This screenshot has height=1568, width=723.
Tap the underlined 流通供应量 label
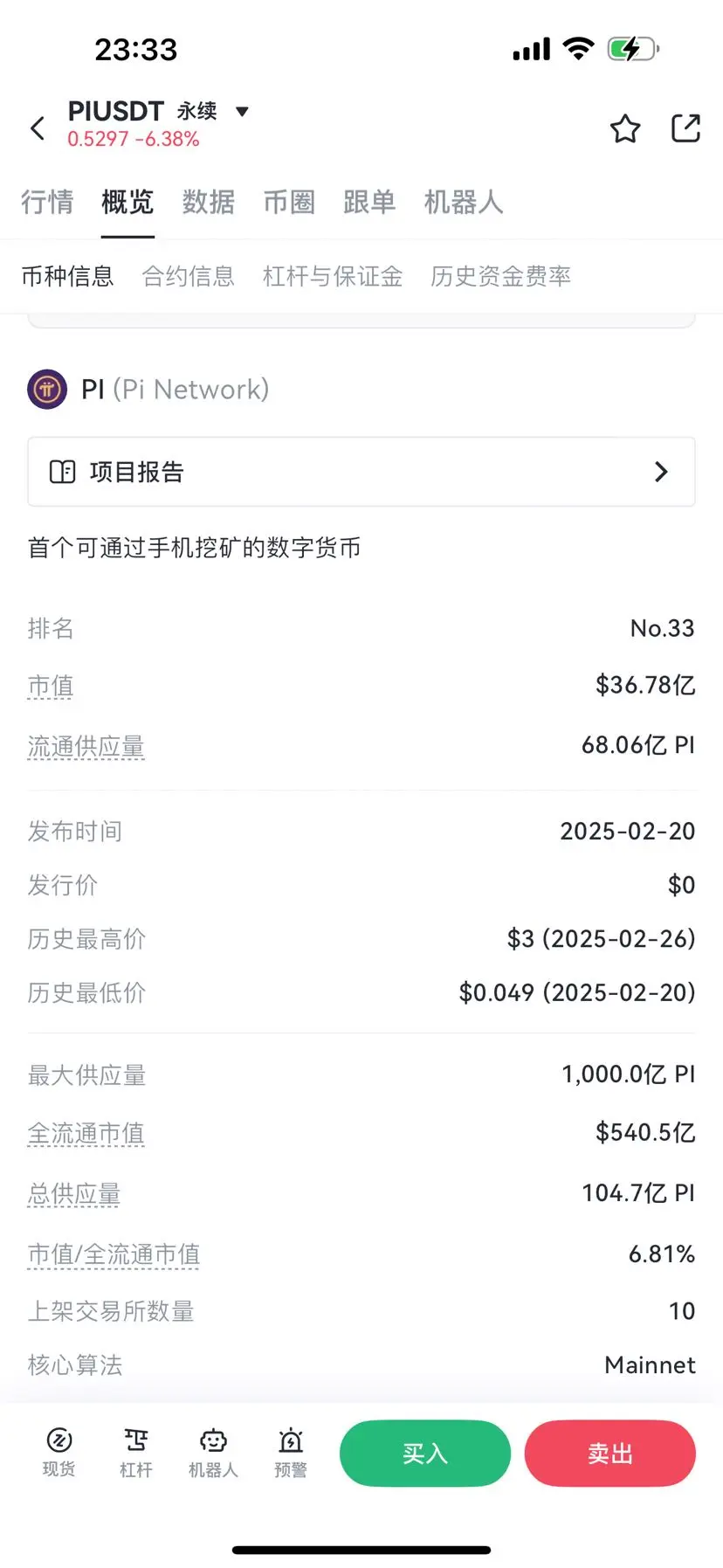pyautogui.click(x=86, y=747)
